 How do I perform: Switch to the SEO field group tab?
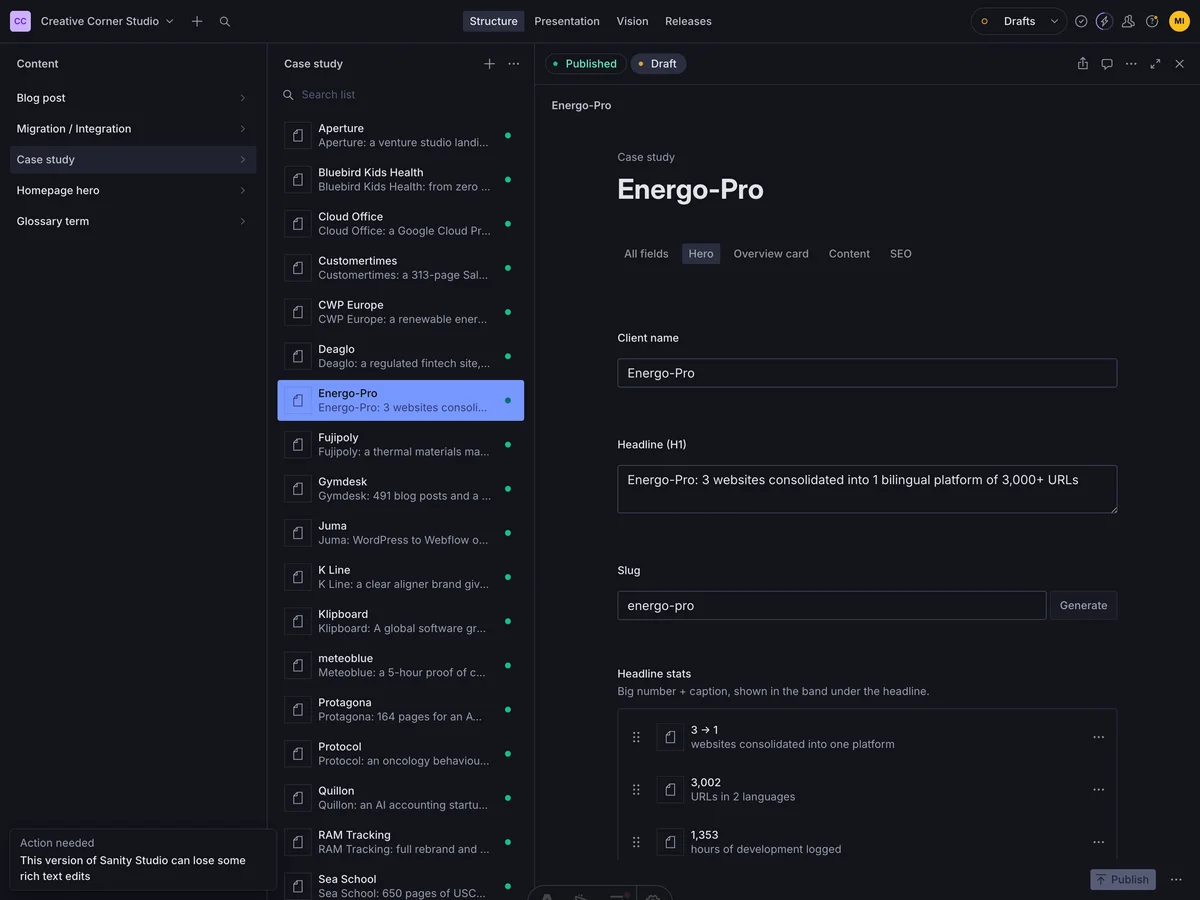point(901,254)
